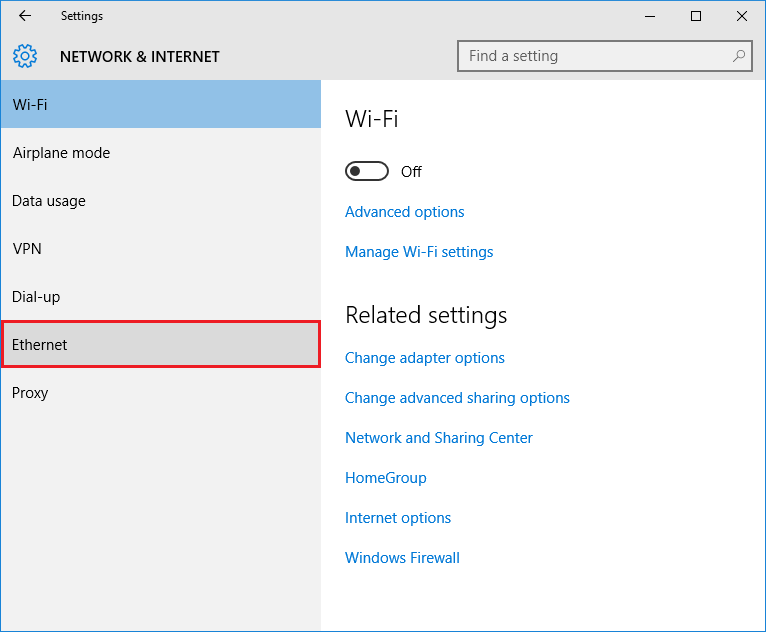Open Wi-Fi Advanced options link
The image size is (766, 632).
[x=405, y=212]
